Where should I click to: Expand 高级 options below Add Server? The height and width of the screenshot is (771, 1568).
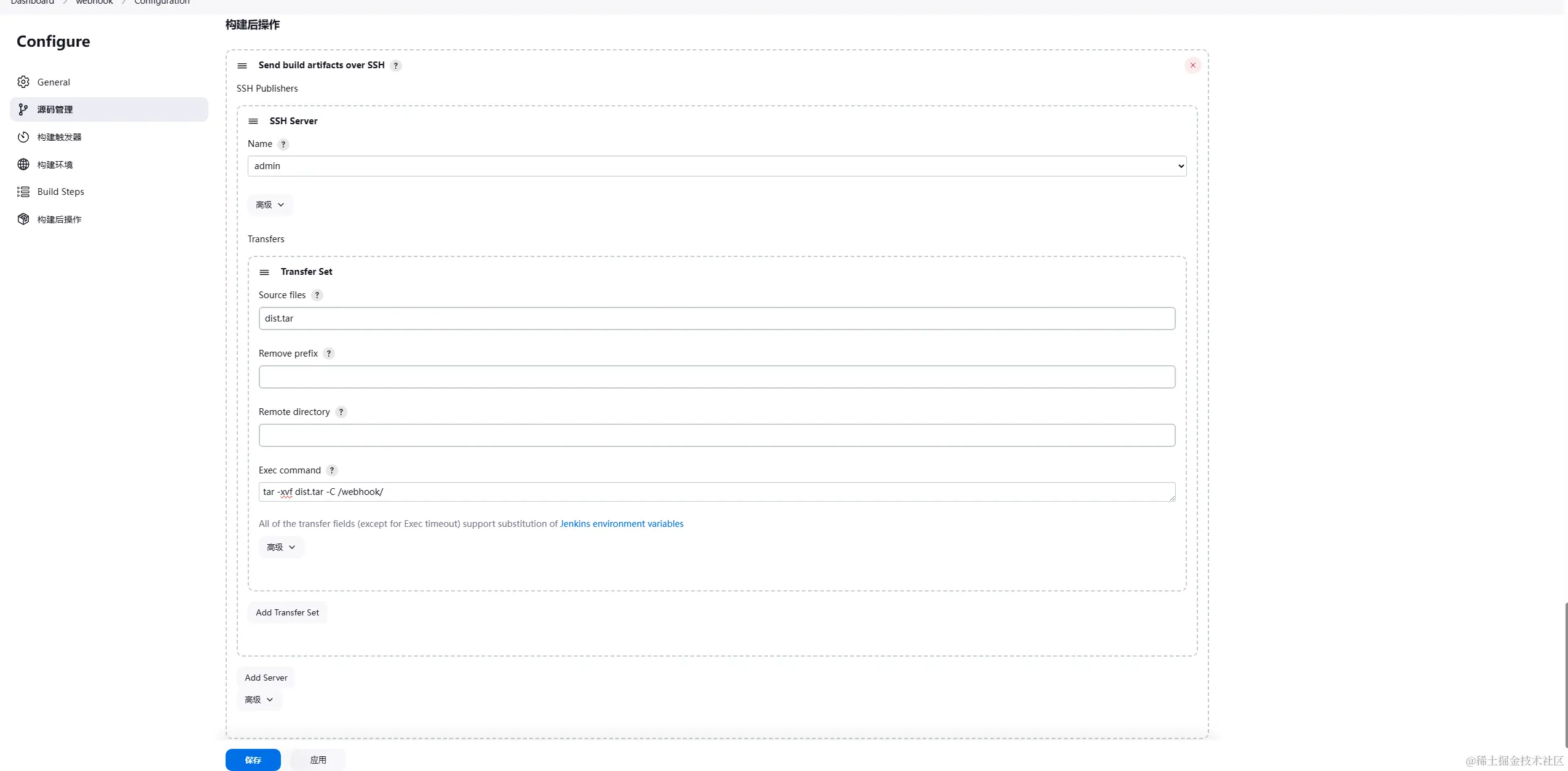[x=259, y=700]
